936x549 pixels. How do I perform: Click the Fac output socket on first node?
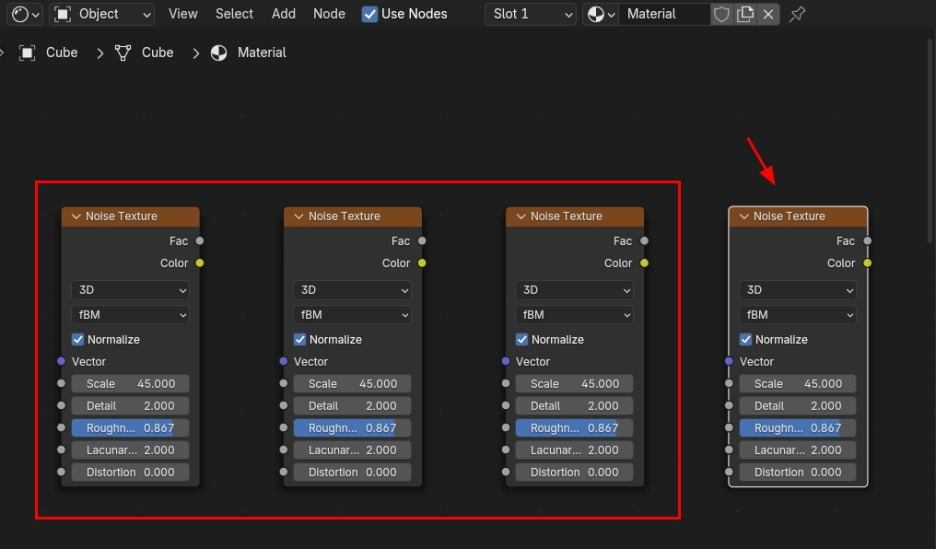click(200, 241)
